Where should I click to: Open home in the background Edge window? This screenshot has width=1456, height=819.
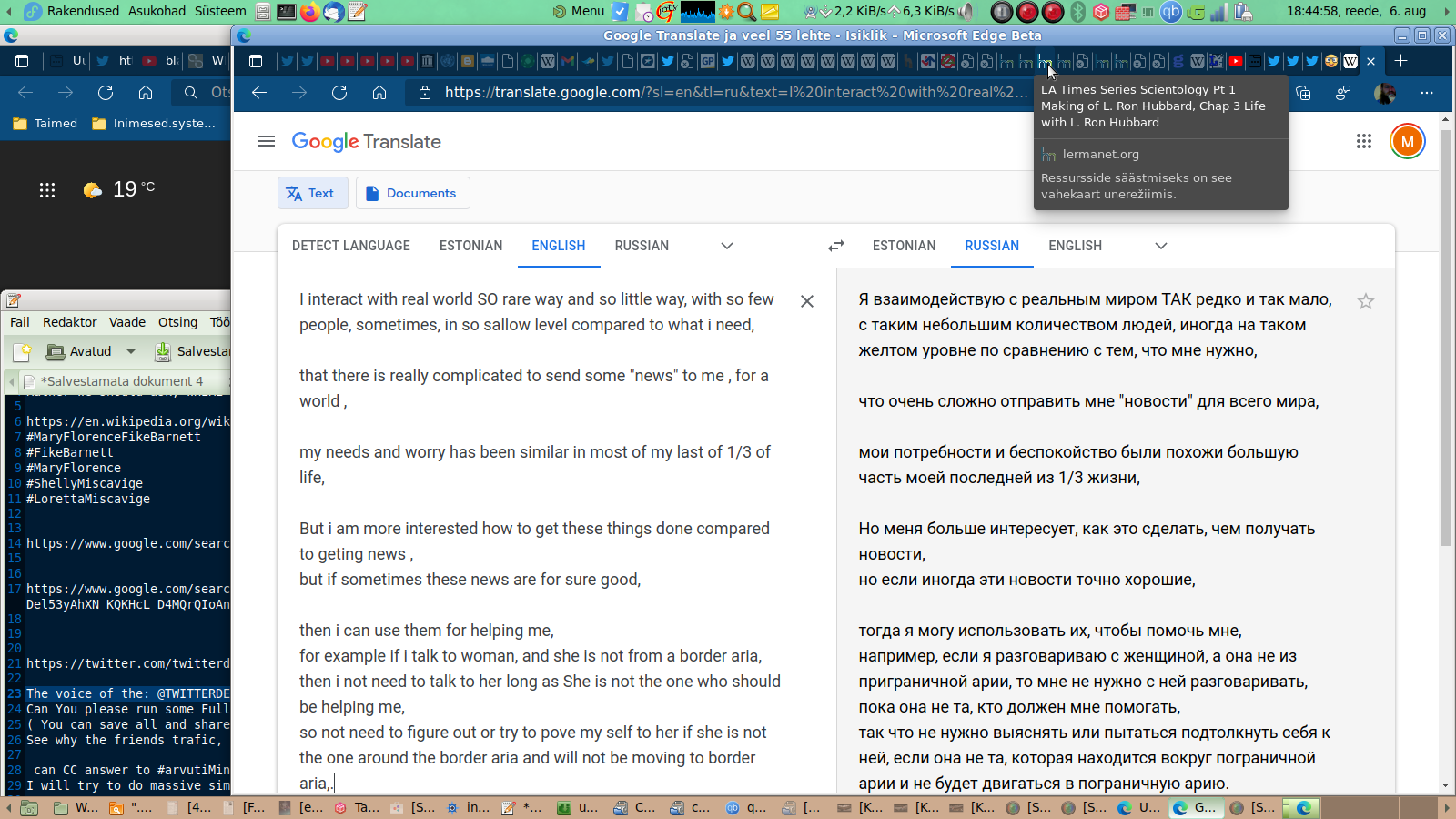[146, 92]
